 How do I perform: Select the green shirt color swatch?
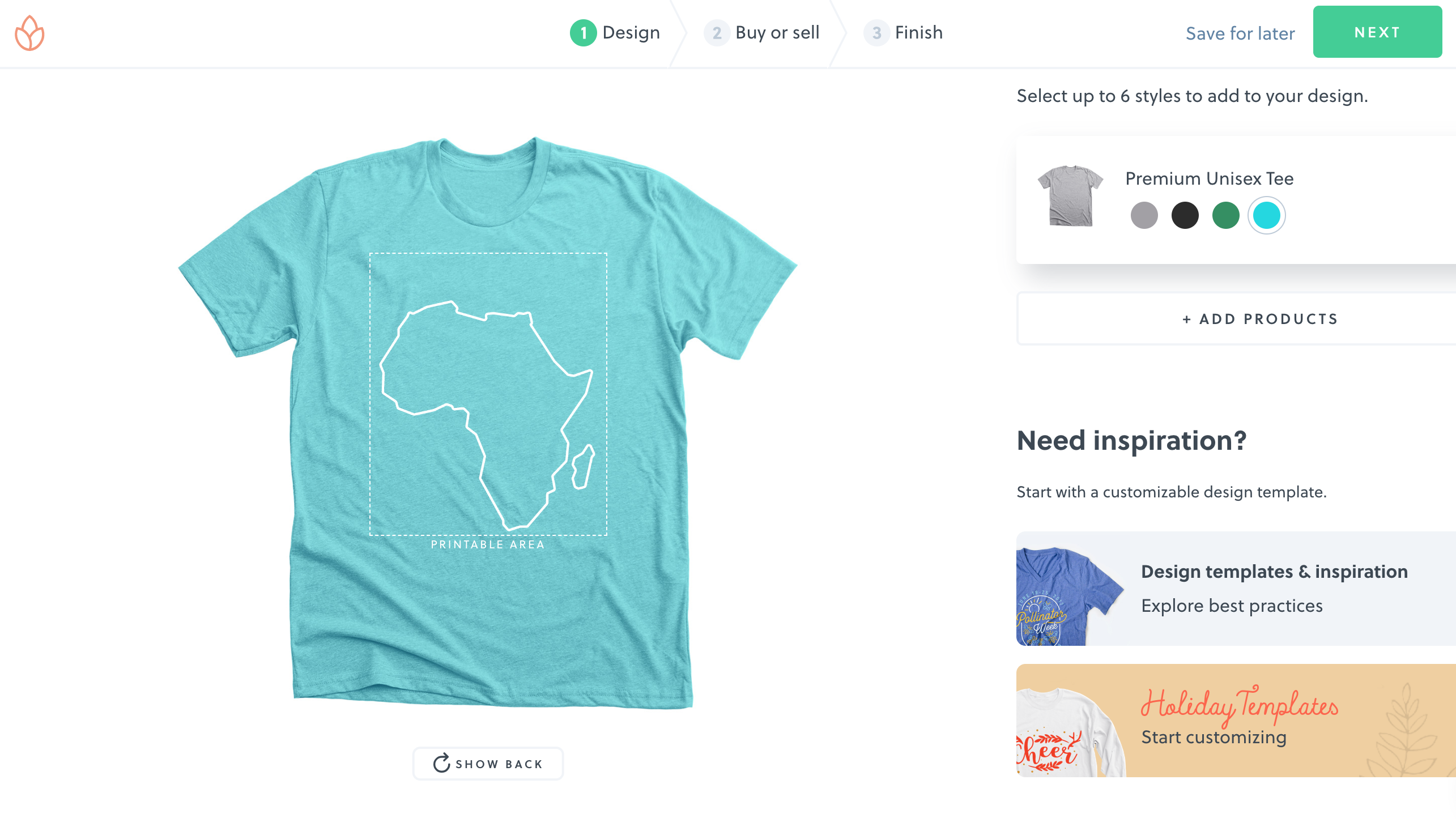coord(1225,216)
